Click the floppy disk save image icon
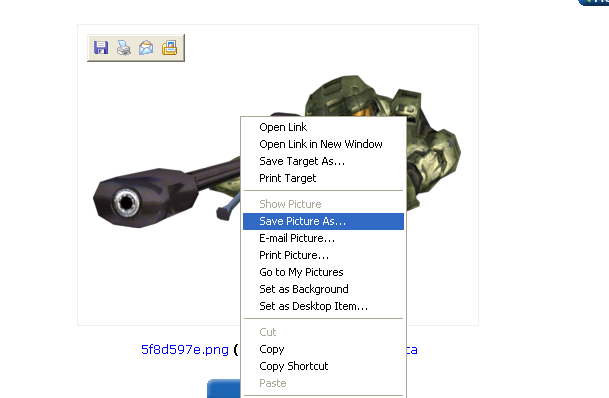Viewport: 609px width, 398px height. click(101, 47)
